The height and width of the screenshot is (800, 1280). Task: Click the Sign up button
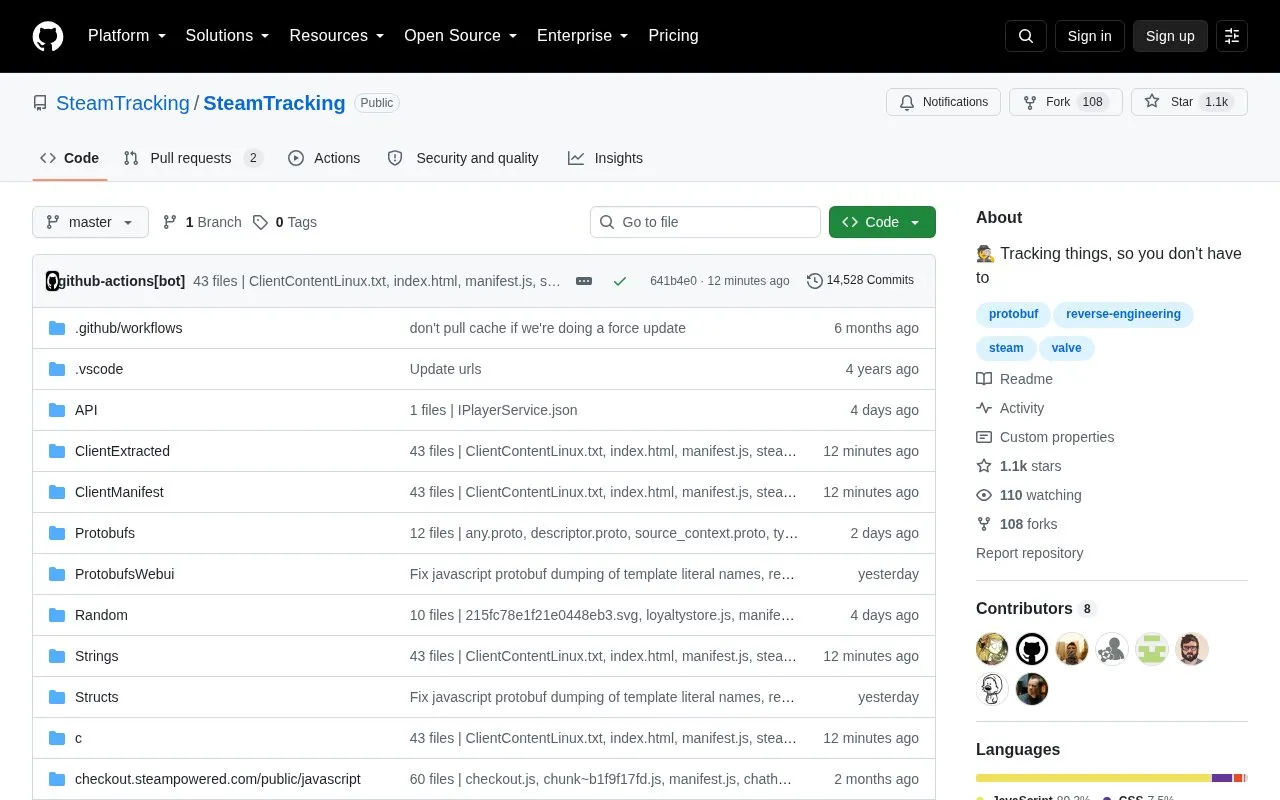pos(1170,36)
